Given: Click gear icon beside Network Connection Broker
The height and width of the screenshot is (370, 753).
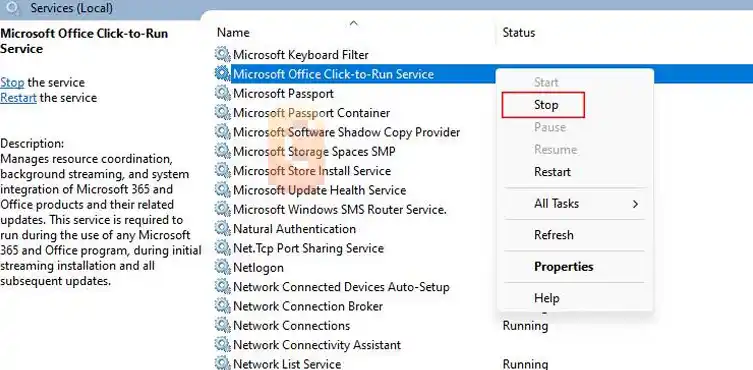Looking at the screenshot, I should pos(222,306).
